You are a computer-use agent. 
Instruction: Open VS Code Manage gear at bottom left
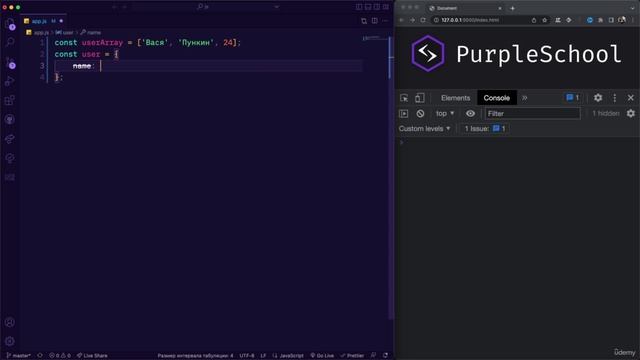(x=10, y=341)
